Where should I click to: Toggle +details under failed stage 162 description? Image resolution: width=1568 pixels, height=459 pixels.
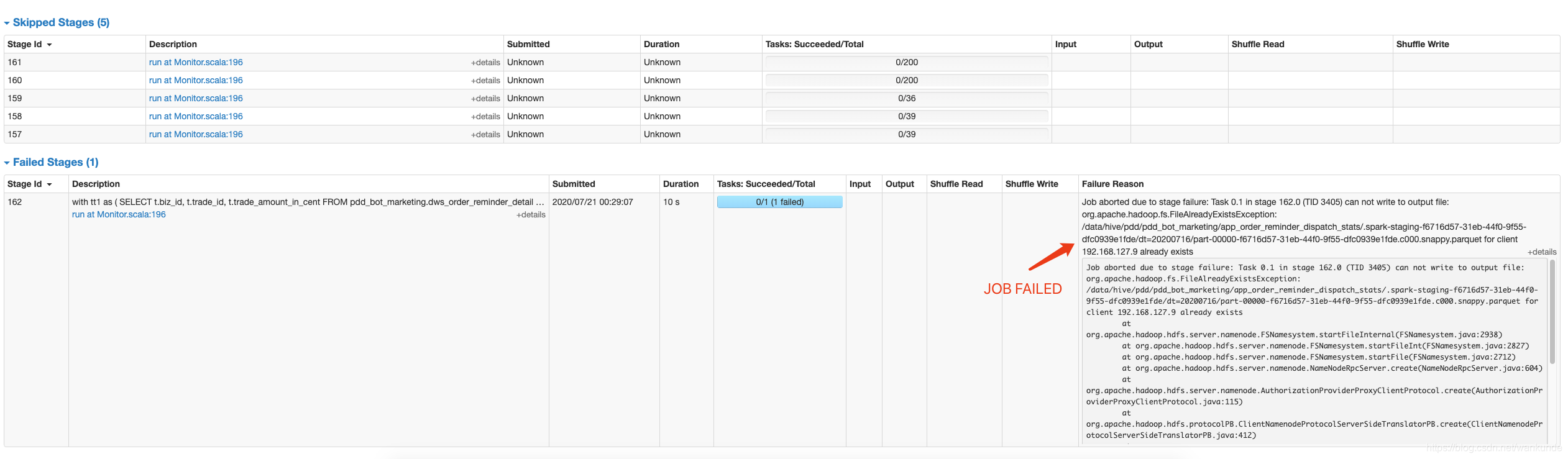tap(531, 215)
